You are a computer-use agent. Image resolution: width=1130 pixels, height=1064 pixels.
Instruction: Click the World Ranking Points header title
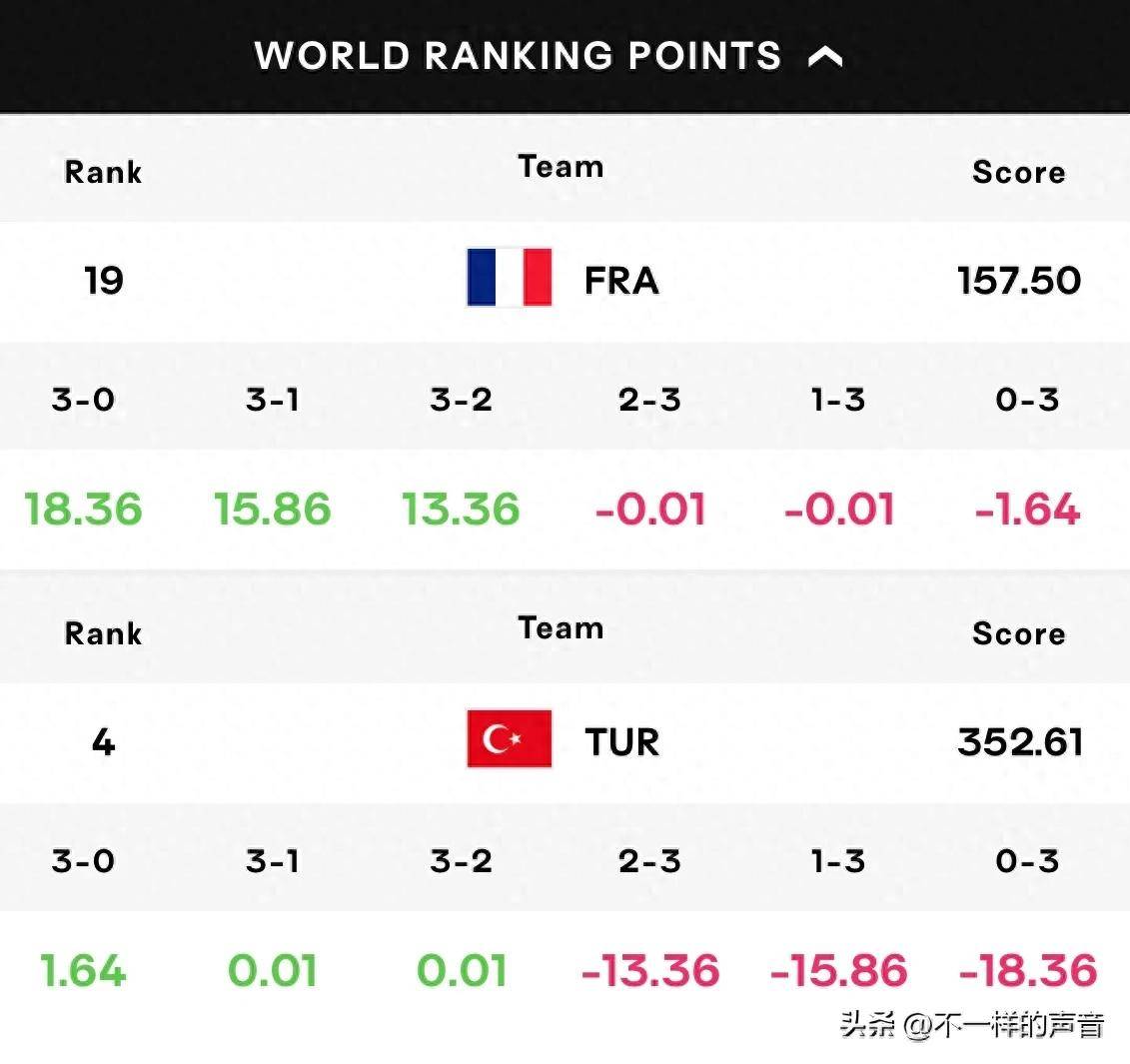click(519, 56)
